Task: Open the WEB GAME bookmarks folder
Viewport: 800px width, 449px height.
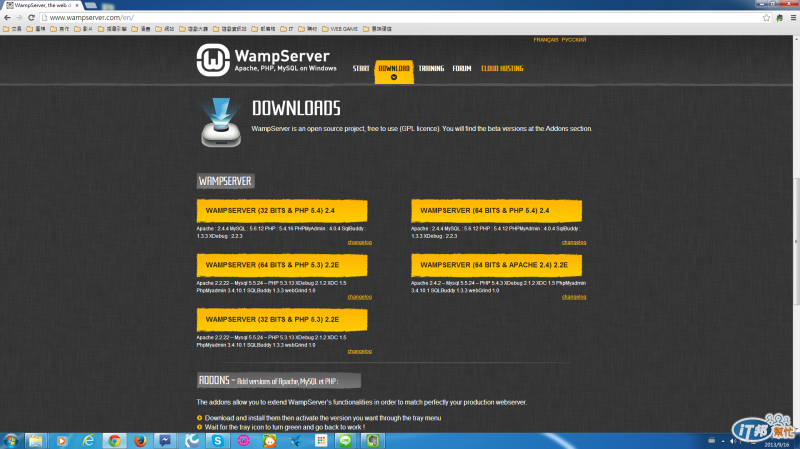Action: [x=340, y=29]
